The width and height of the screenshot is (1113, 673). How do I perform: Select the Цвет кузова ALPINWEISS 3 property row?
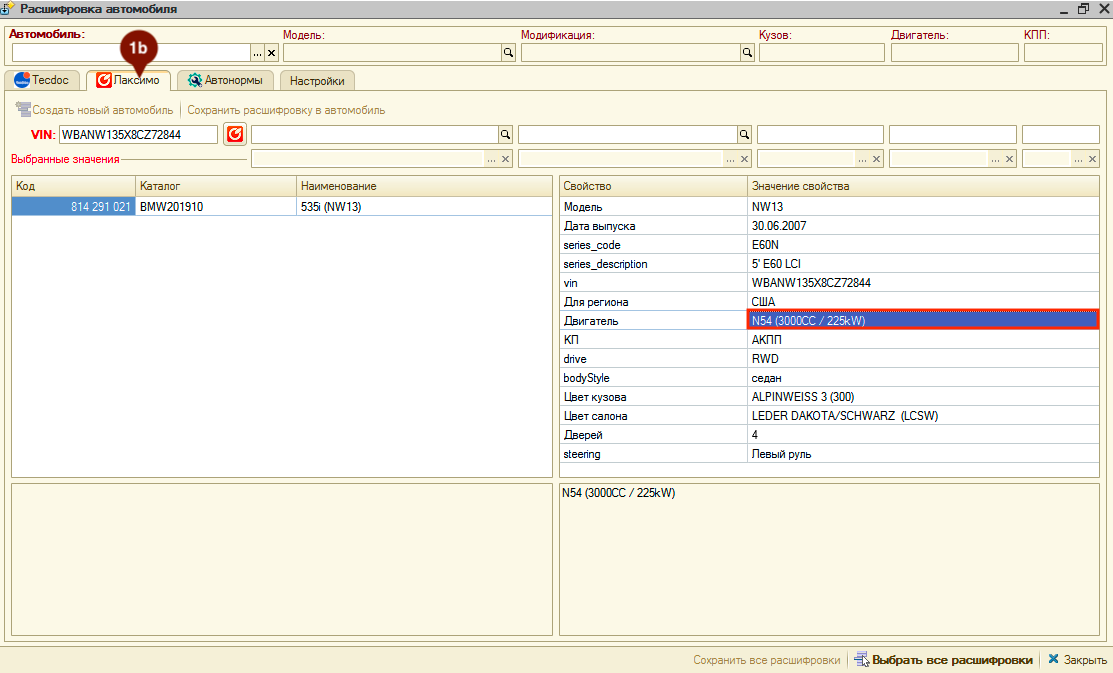[829, 397]
